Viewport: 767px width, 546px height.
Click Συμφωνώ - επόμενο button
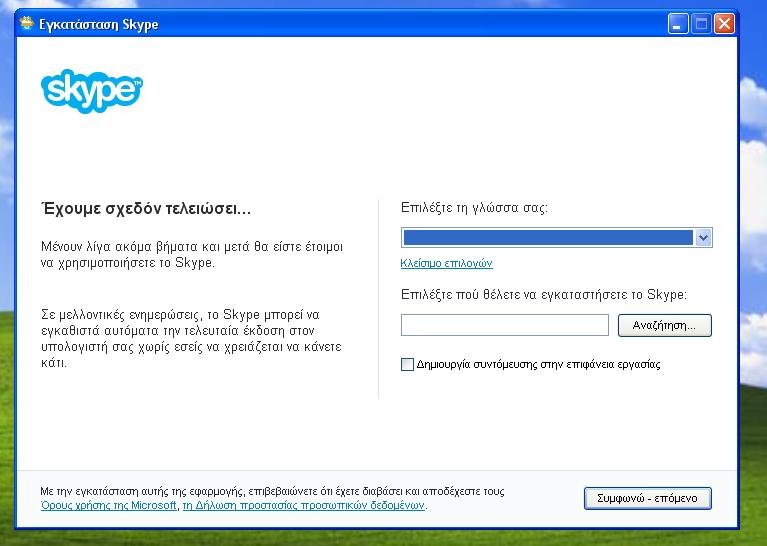click(648, 499)
